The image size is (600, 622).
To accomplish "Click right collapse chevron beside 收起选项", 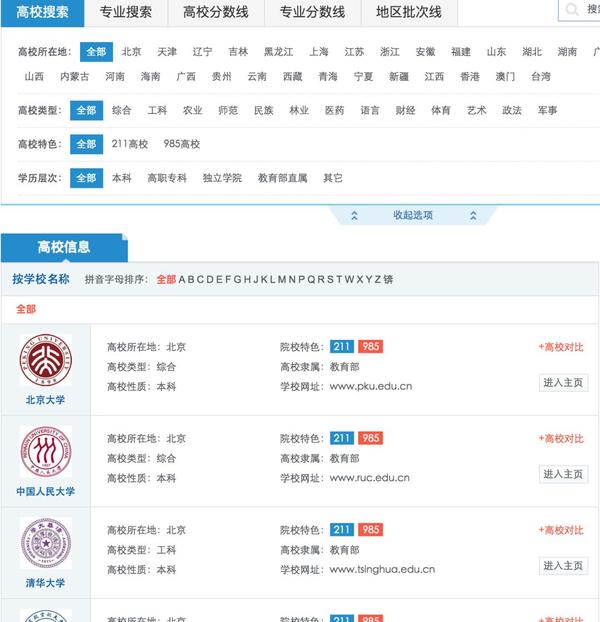I will click(473, 215).
